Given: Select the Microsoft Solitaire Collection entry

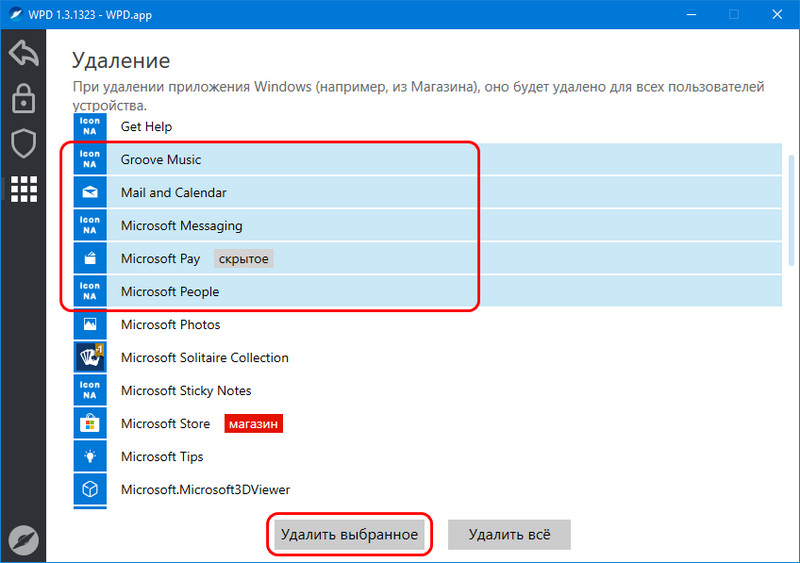Looking at the screenshot, I should [428, 357].
